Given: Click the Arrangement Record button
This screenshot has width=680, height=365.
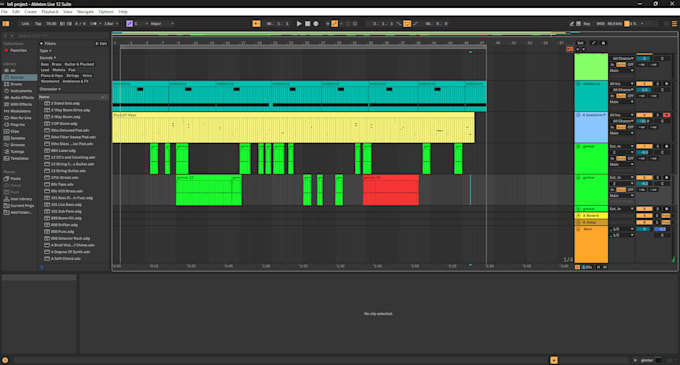Looking at the screenshot, I should pos(316,24).
